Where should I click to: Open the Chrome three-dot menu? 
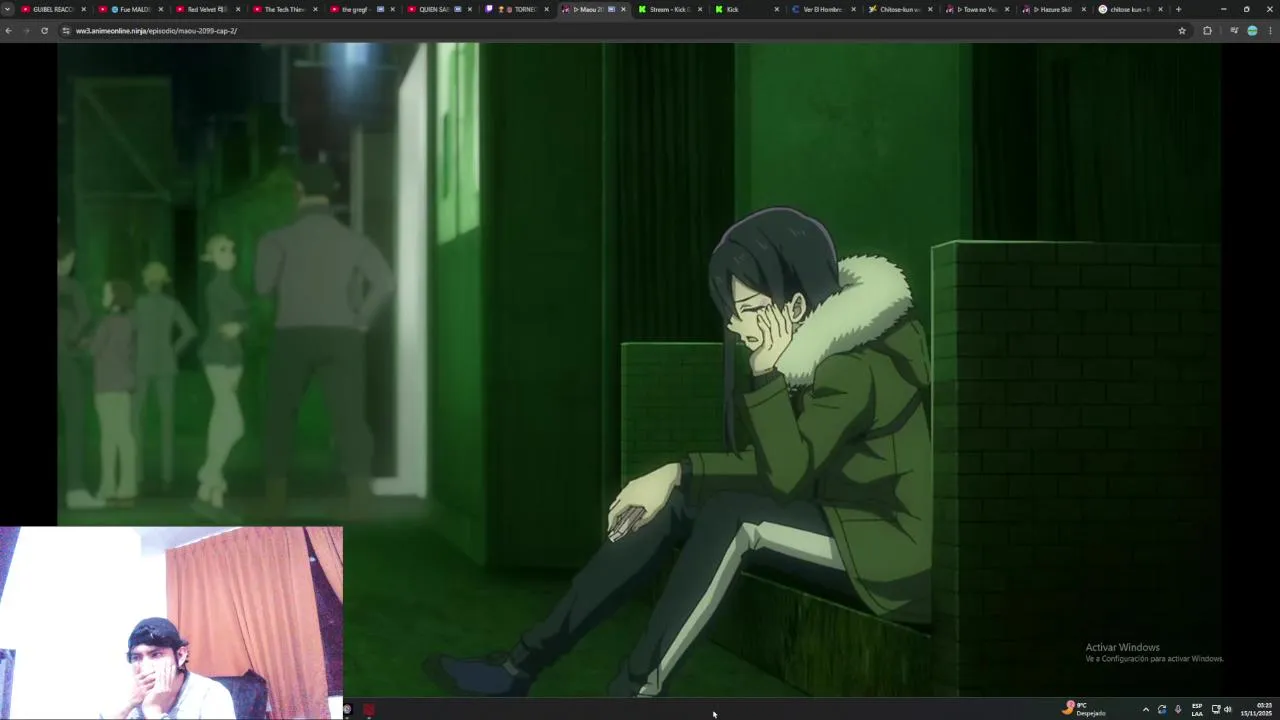pyautogui.click(x=1270, y=31)
